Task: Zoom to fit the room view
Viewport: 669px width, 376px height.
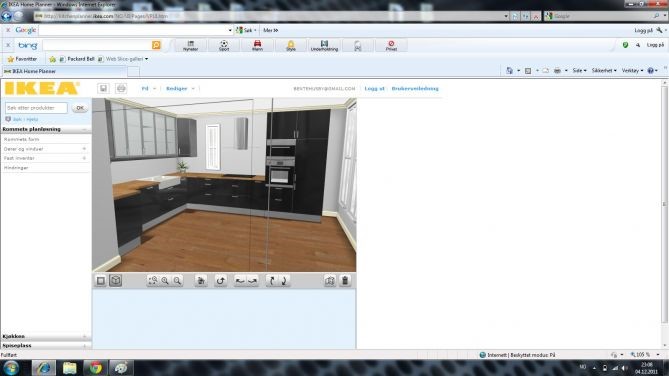Action: [153, 281]
